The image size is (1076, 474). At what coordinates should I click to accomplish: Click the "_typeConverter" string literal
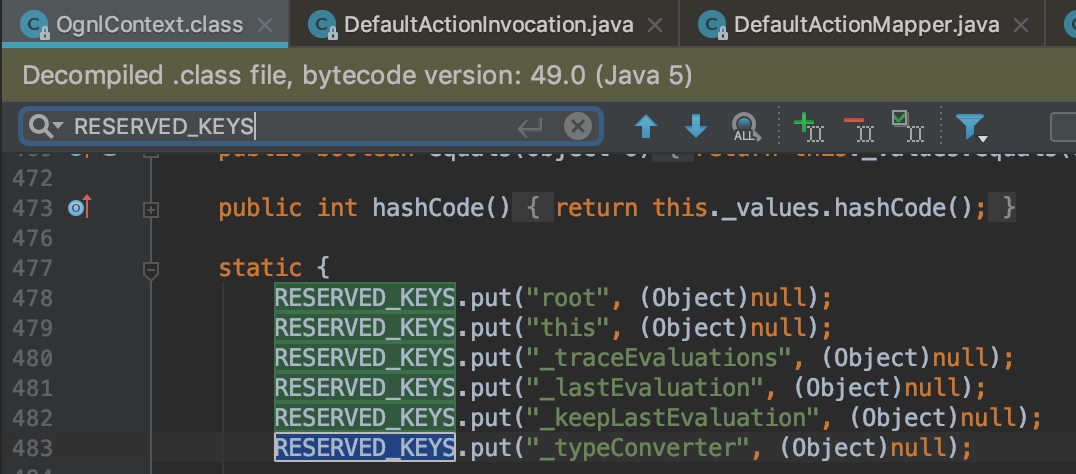coord(638,449)
